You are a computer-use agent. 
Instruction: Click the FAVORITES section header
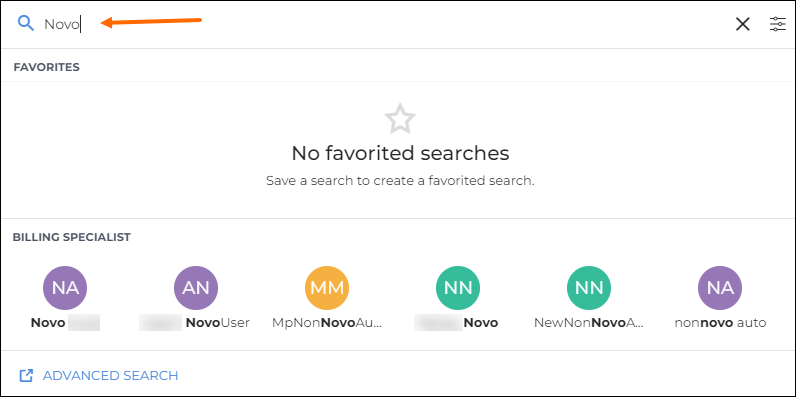47,67
